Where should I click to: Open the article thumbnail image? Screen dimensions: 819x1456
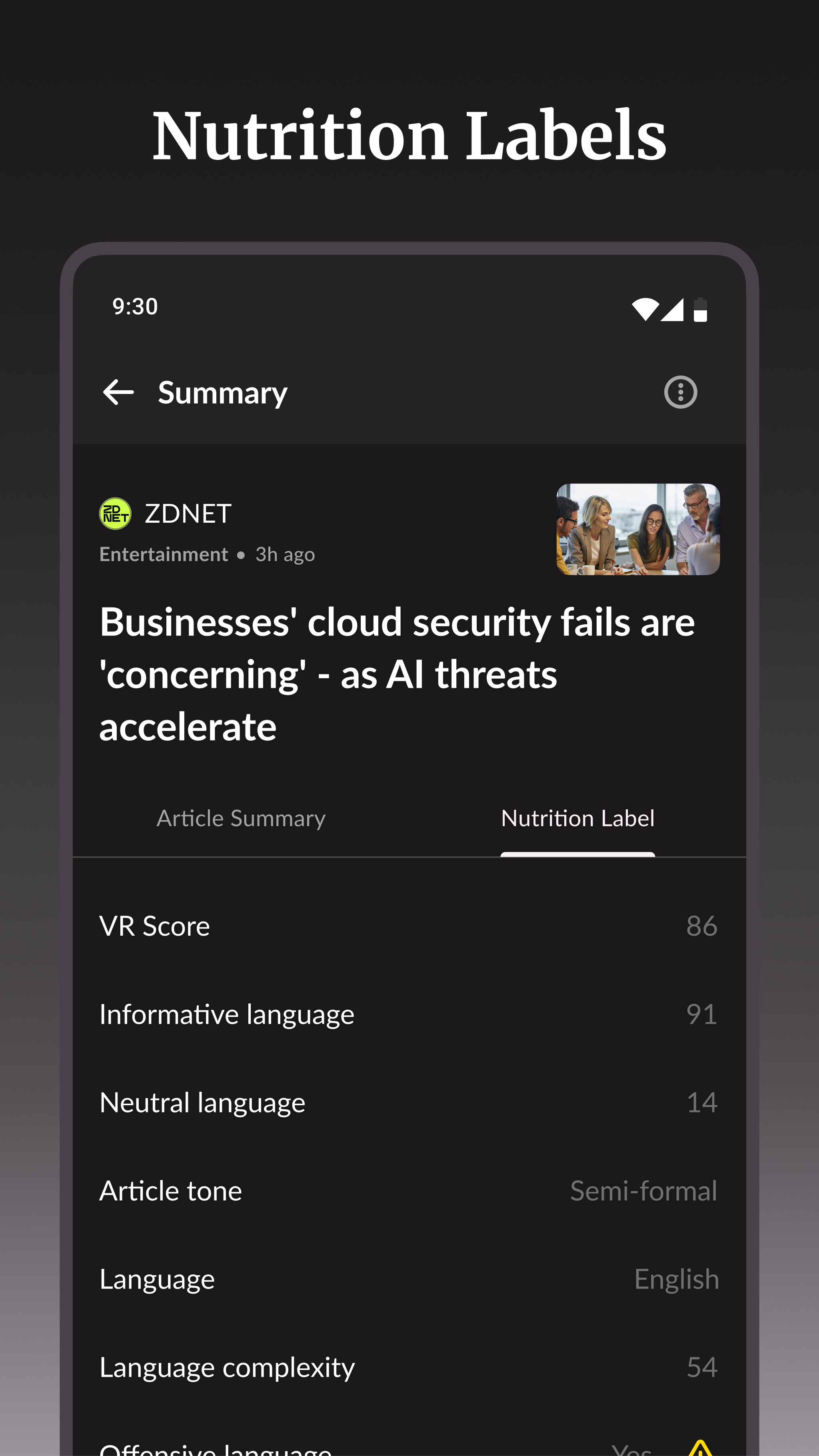tap(637, 529)
